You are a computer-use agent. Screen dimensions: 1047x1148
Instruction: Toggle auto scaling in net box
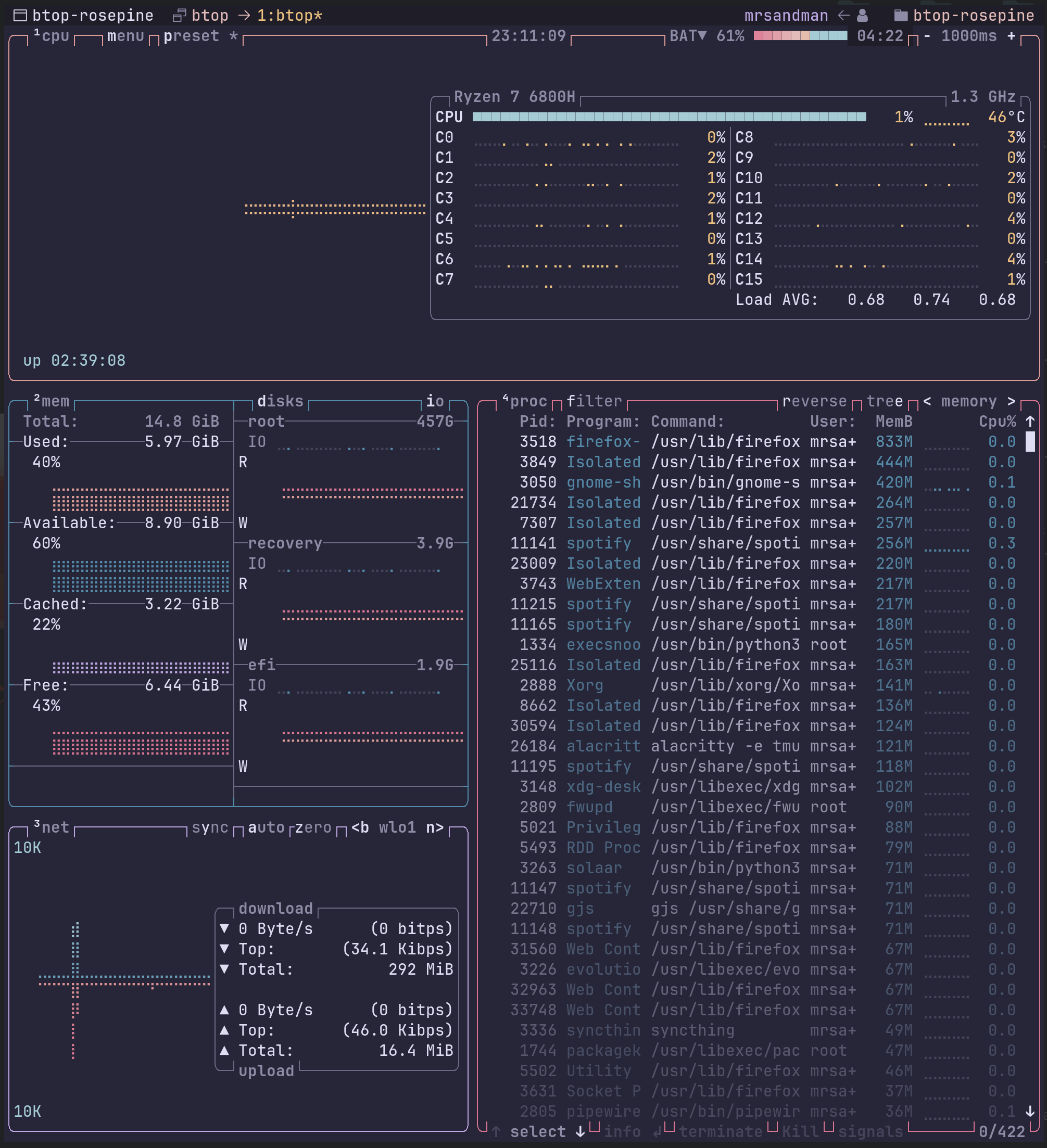(266, 827)
